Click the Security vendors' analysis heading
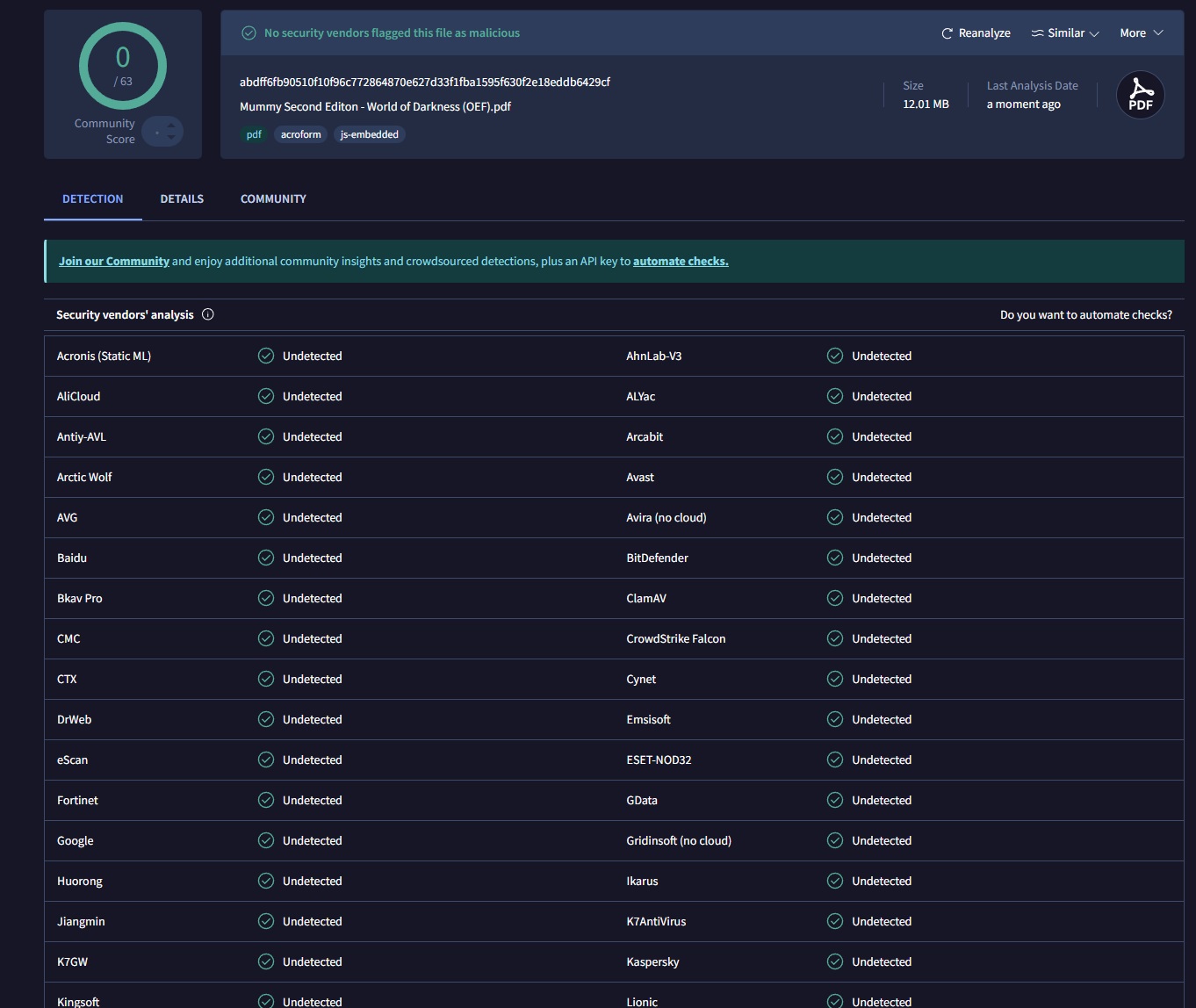Screen dimensions: 1196x1008 (125, 314)
